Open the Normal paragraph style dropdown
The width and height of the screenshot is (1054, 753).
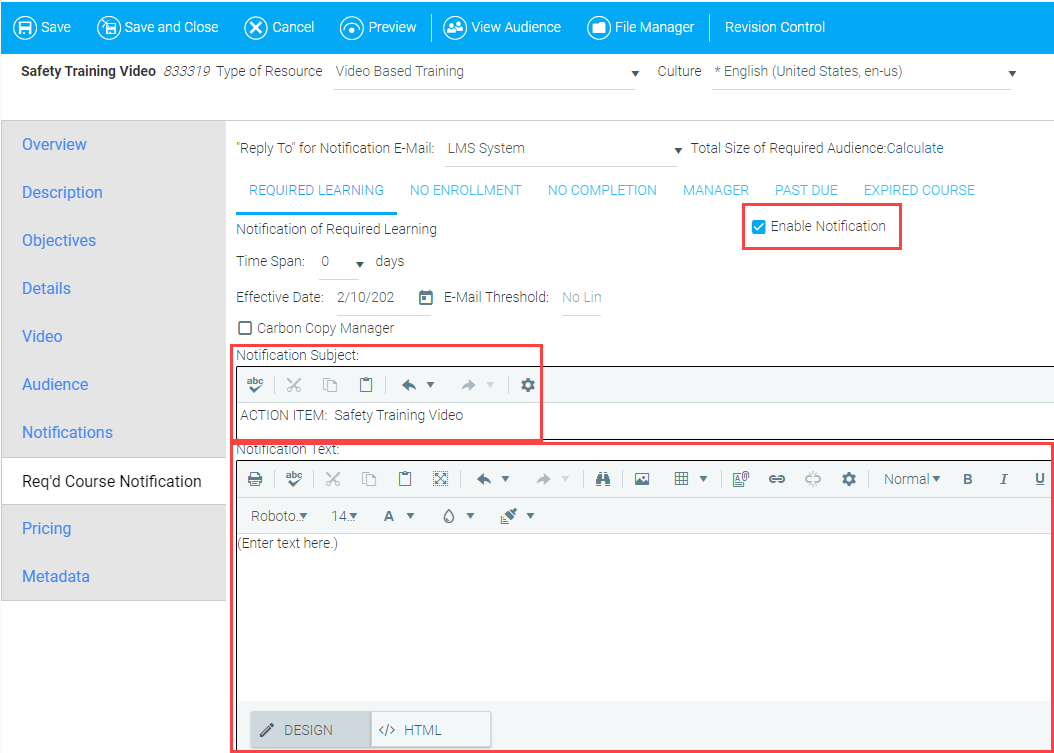[x=911, y=479]
